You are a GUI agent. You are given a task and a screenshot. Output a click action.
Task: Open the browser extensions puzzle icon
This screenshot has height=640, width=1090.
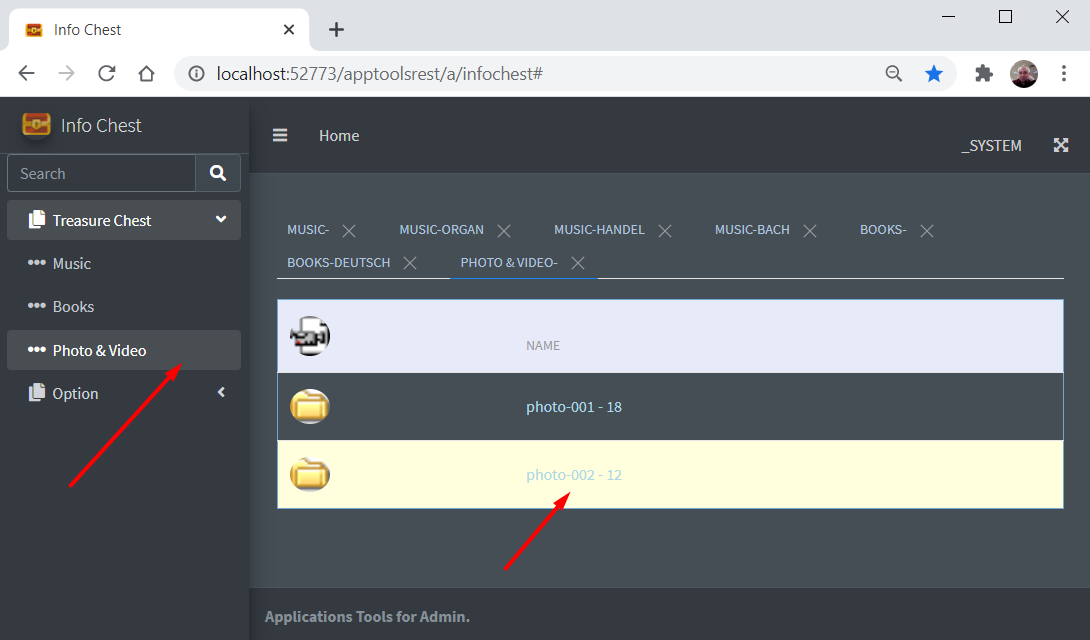pos(984,73)
